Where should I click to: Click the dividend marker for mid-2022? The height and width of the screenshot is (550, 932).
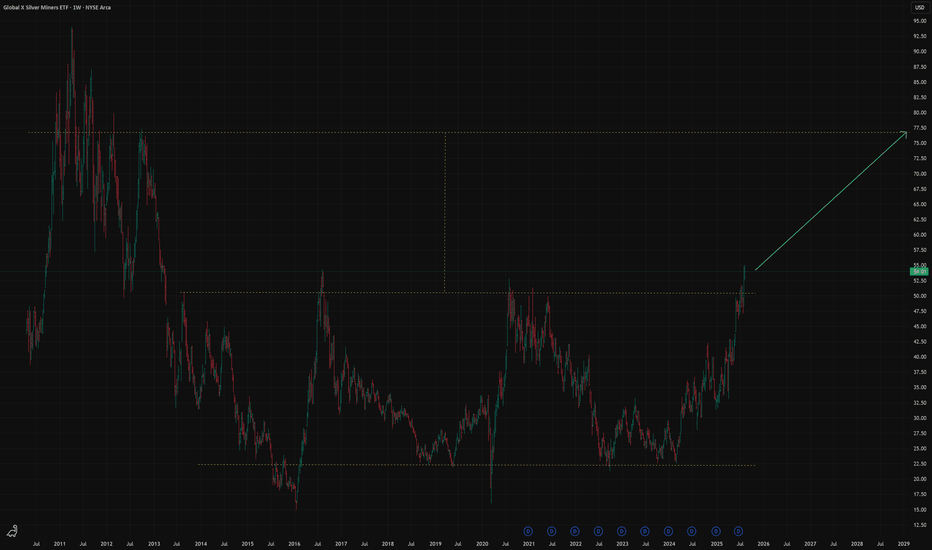(x=599, y=531)
